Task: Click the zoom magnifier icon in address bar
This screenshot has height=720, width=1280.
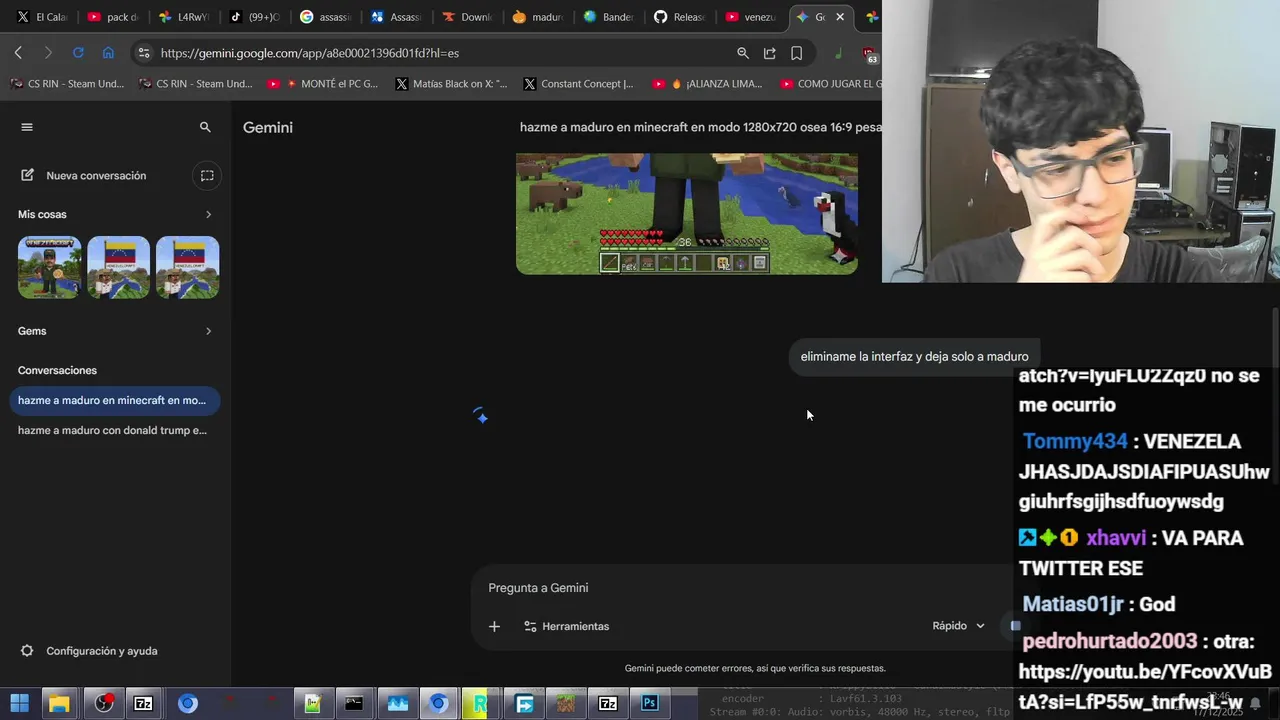Action: [x=743, y=53]
